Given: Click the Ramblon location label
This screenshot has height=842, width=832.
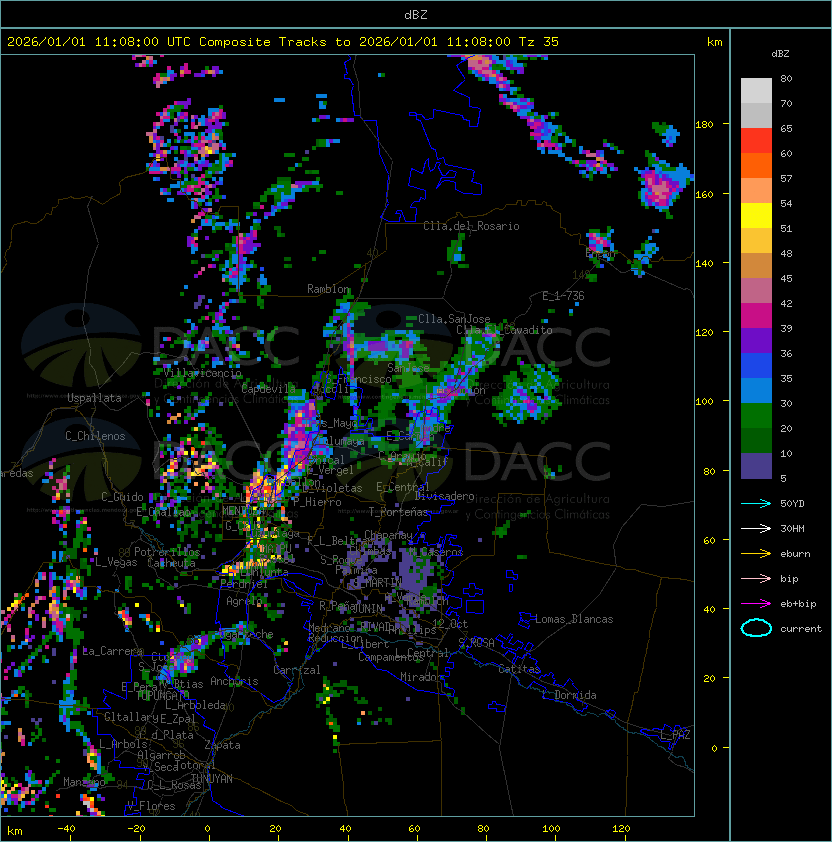Looking at the screenshot, I should 328,289.
